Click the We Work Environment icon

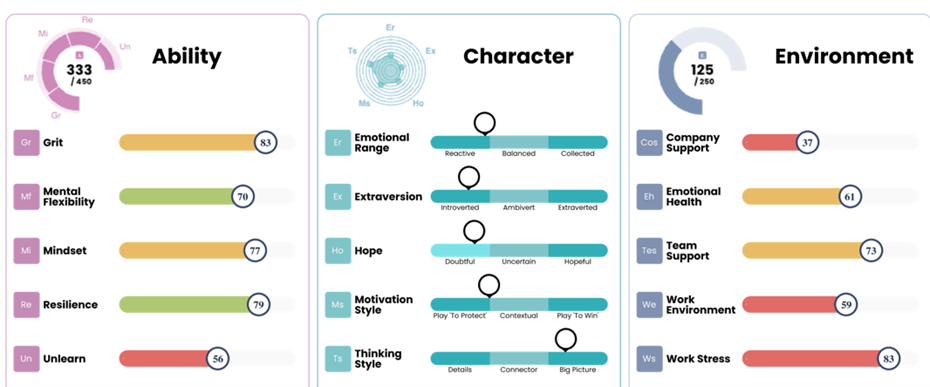tap(649, 304)
